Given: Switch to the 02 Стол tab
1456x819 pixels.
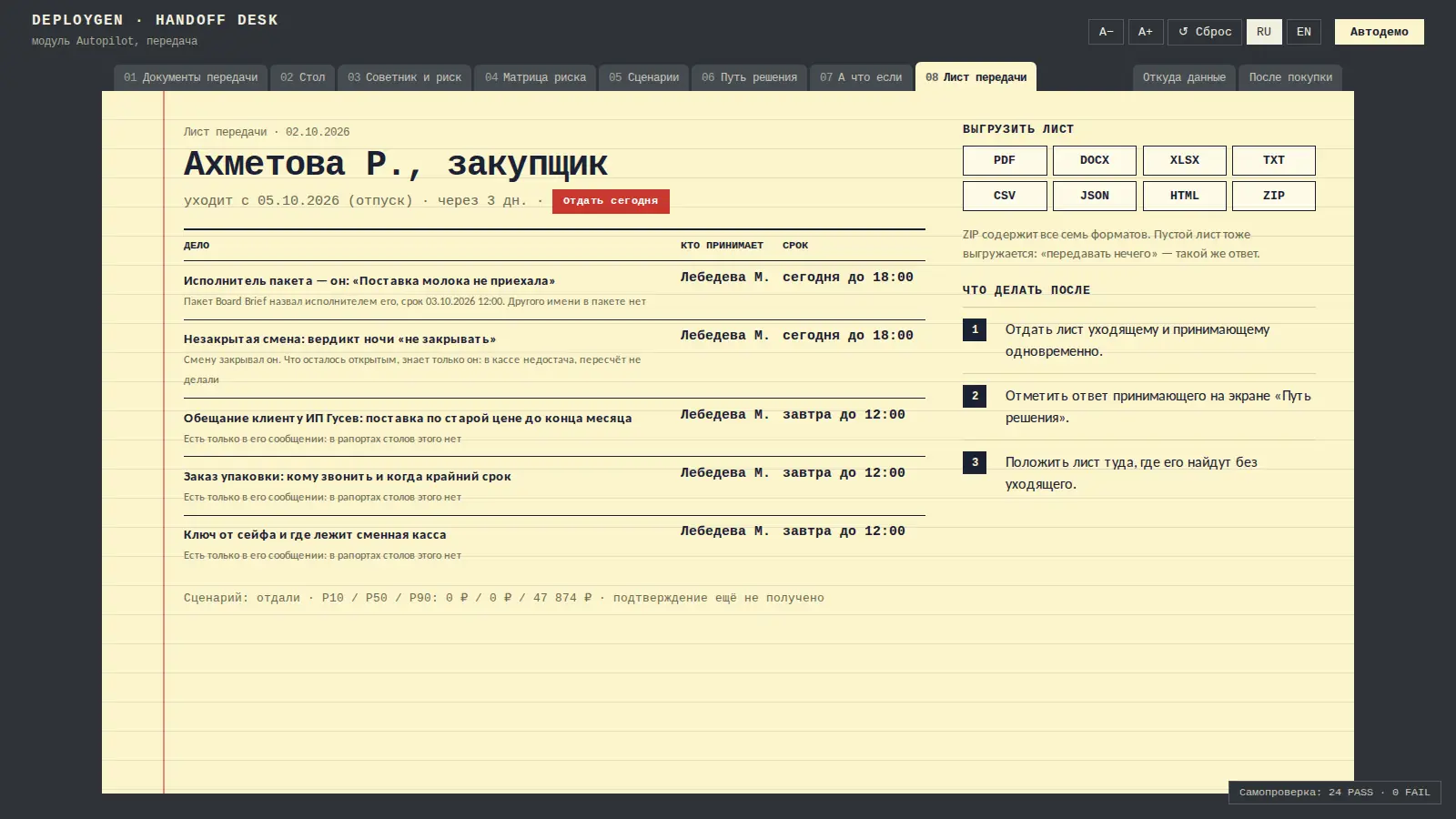Looking at the screenshot, I should click(x=303, y=77).
